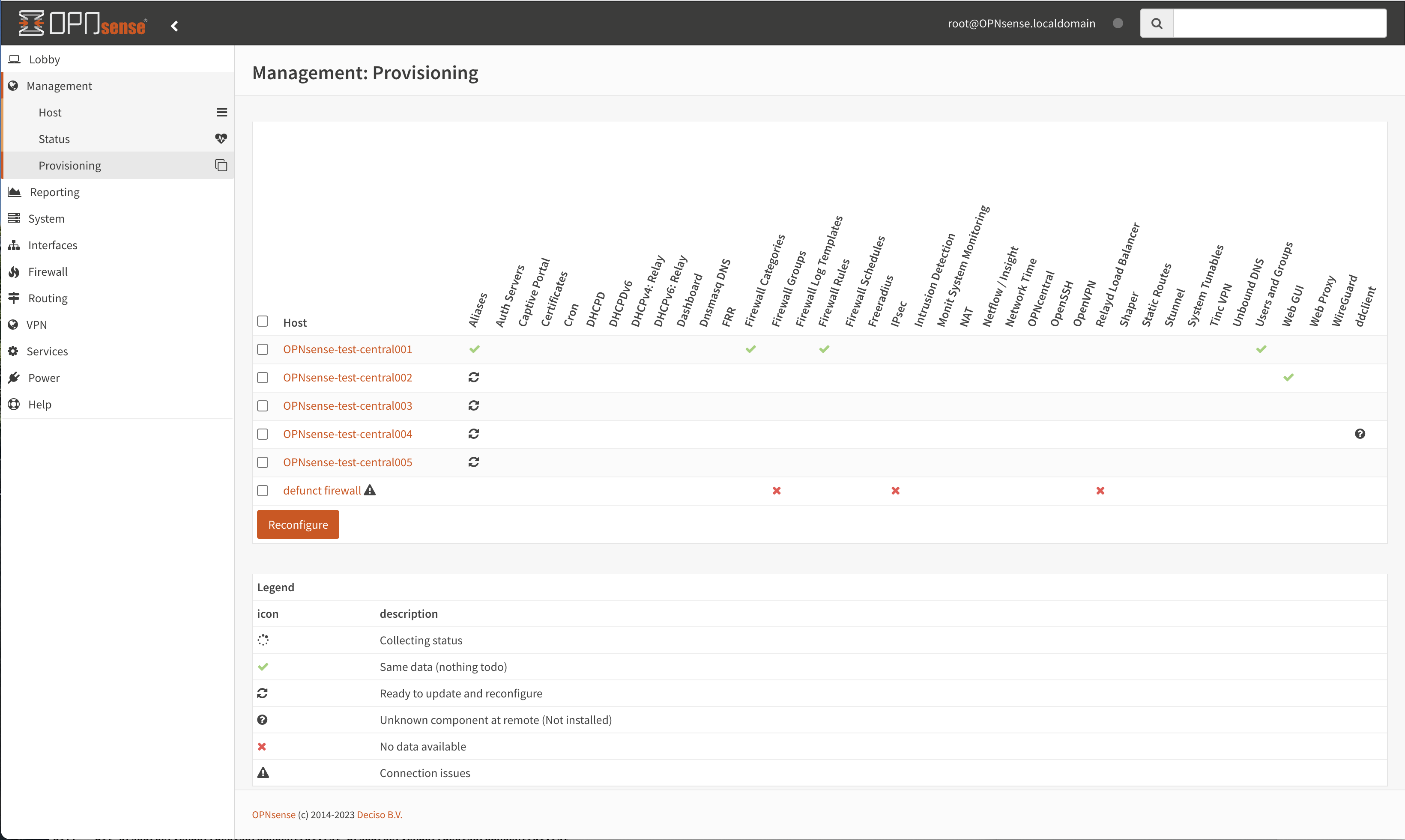This screenshot has height=840, width=1405.
Task: Click red X under Firewall Groups column
Action: [x=777, y=491]
